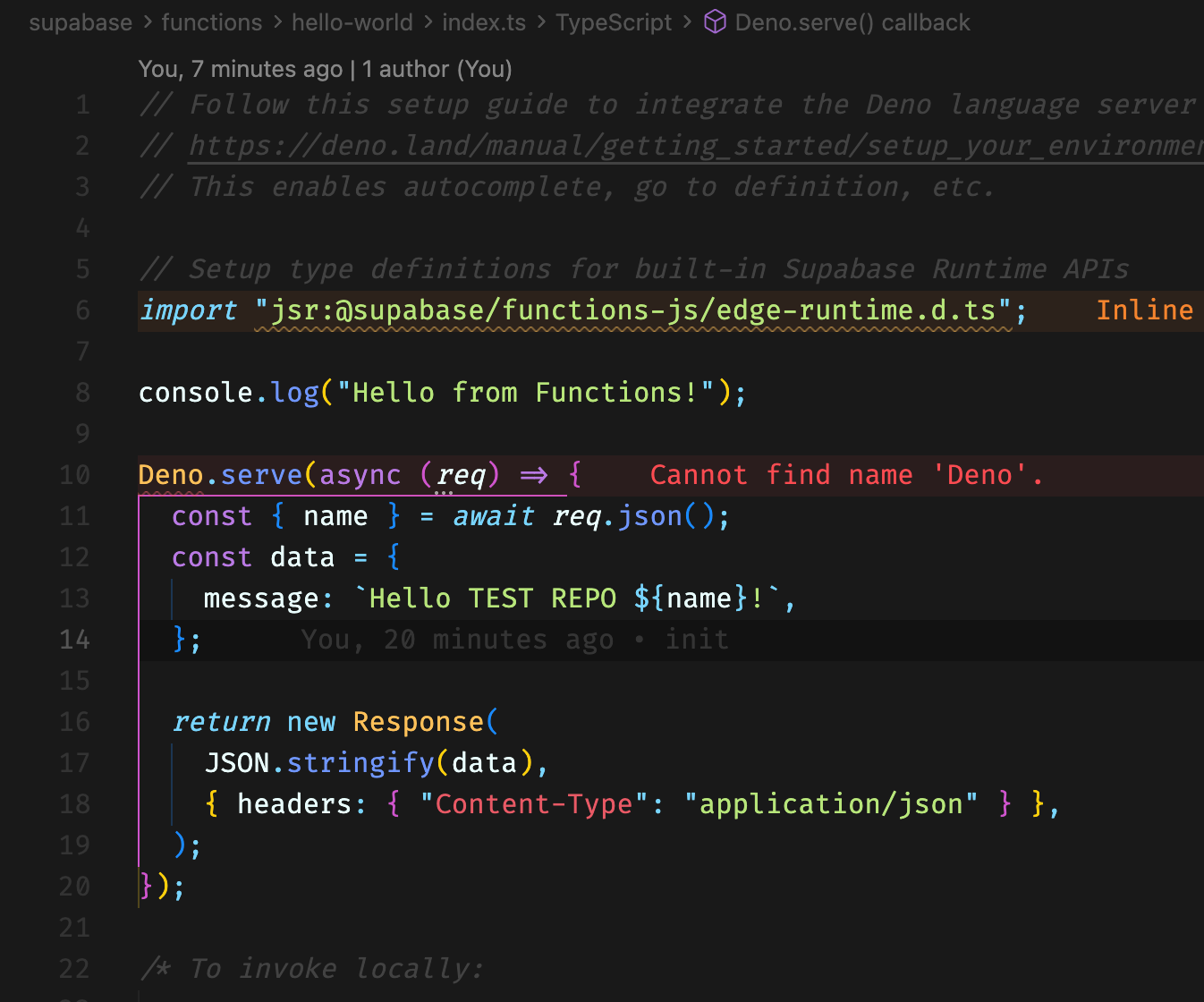The image size is (1204, 1002).
Task: Click the "async" keyword on line 10
Action: coord(360,475)
